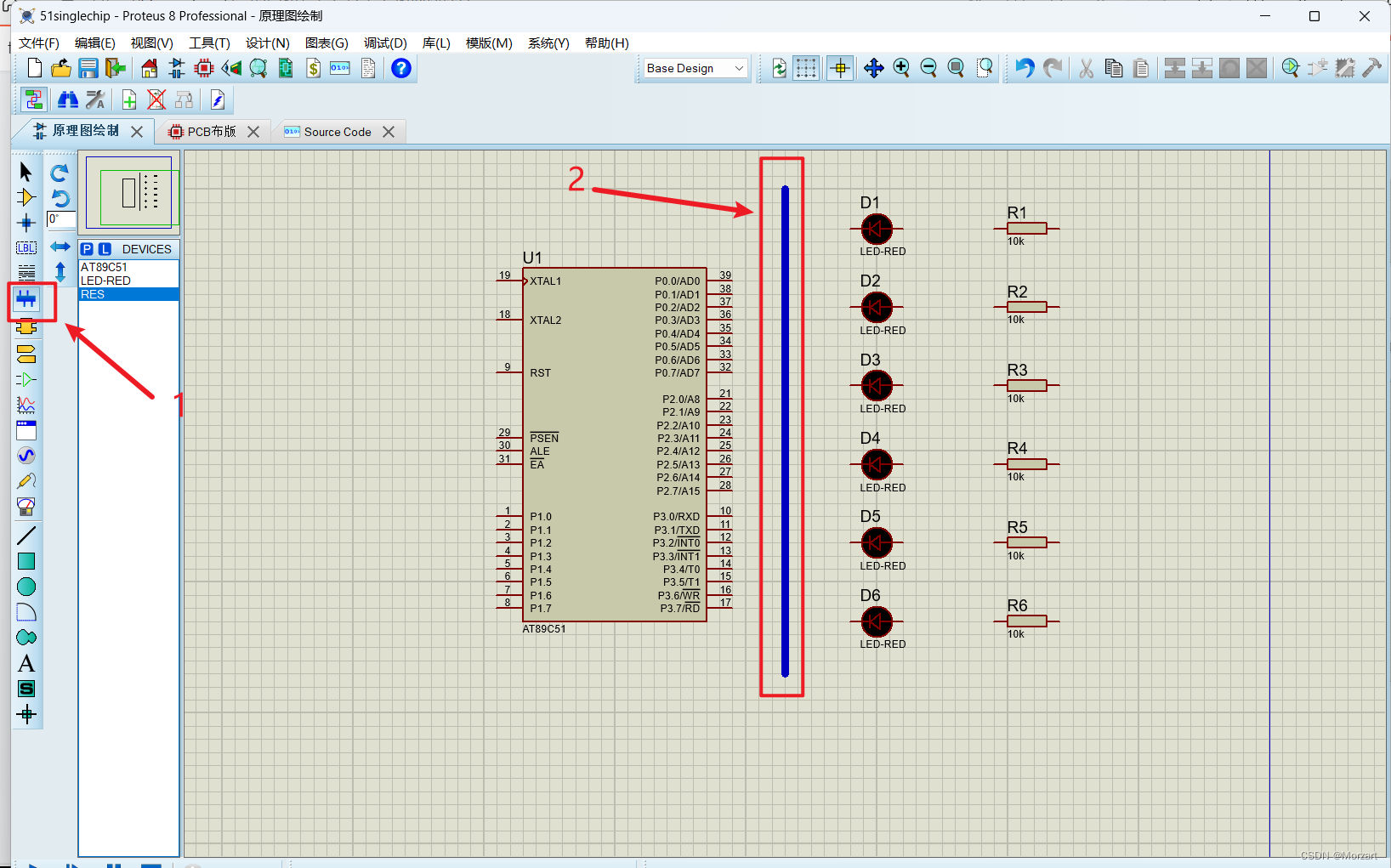The width and height of the screenshot is (1391, 868).
Task: Open the 设计(N) menu
Action: point(268,43)
